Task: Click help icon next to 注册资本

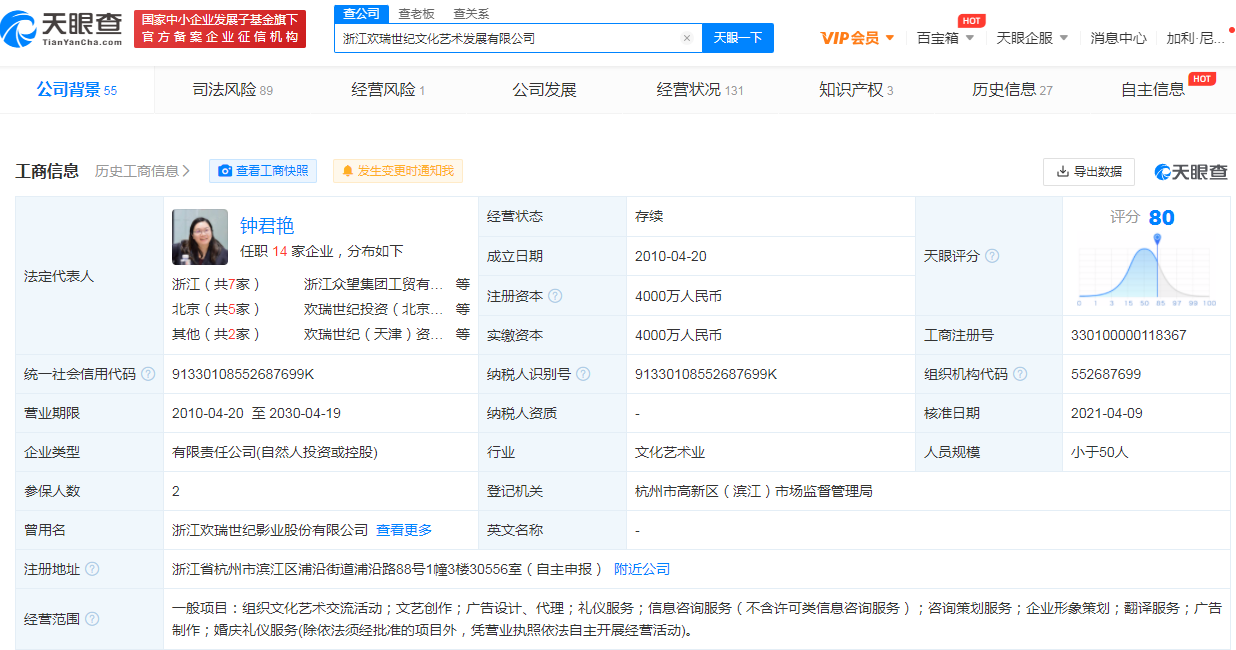Action: 555,296
